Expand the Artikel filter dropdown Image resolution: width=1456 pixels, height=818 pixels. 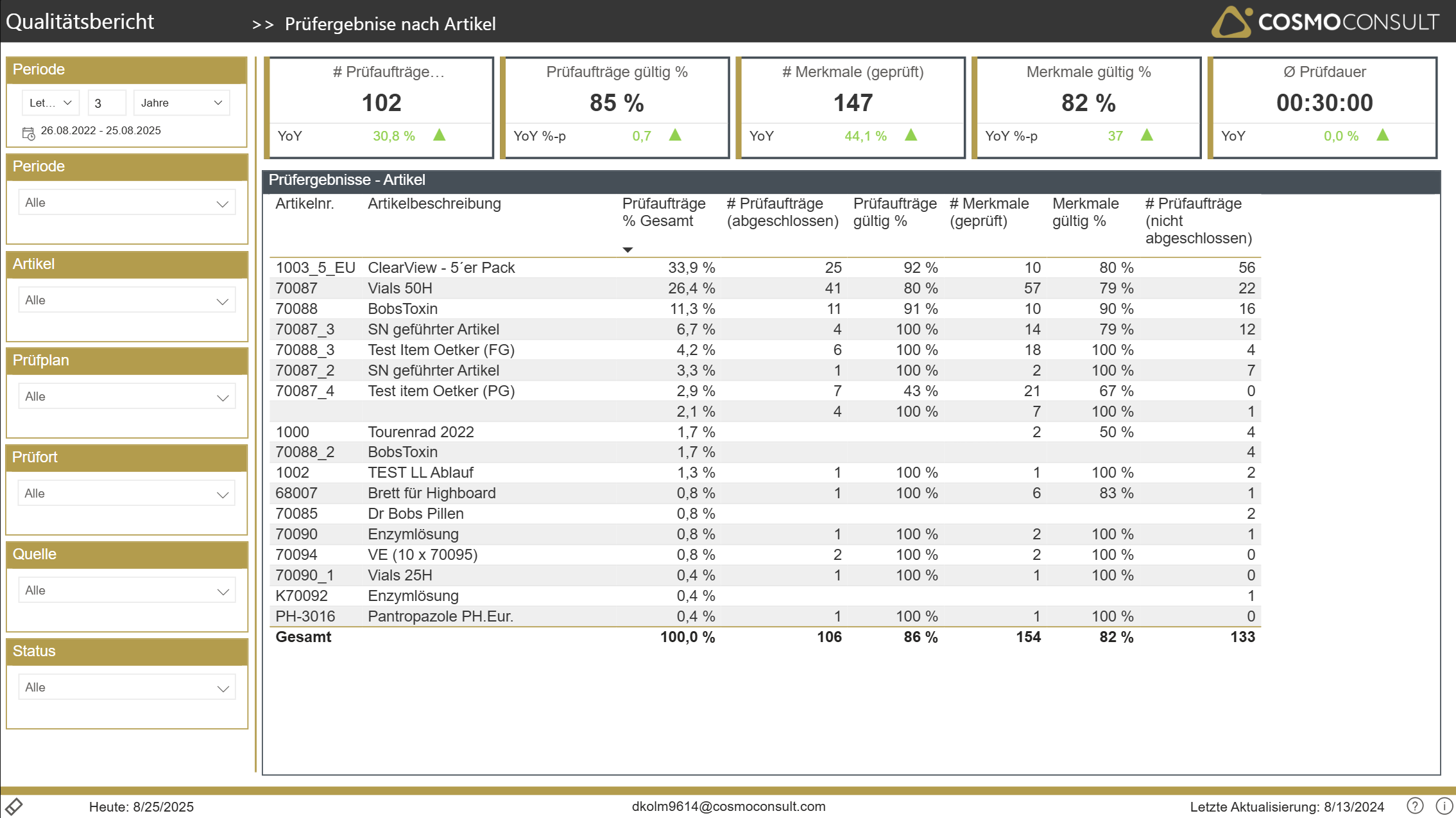point(127,300)
